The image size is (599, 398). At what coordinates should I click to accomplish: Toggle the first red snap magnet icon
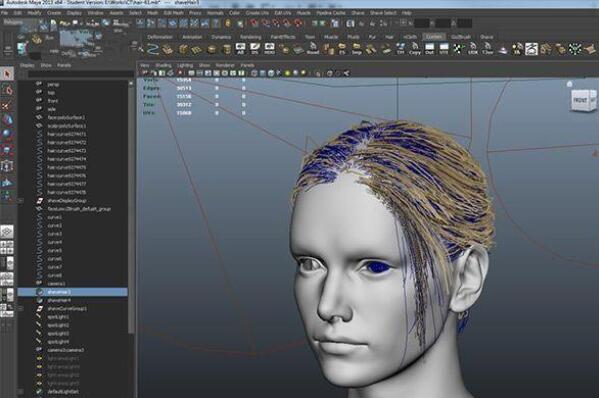pos(254,23)
